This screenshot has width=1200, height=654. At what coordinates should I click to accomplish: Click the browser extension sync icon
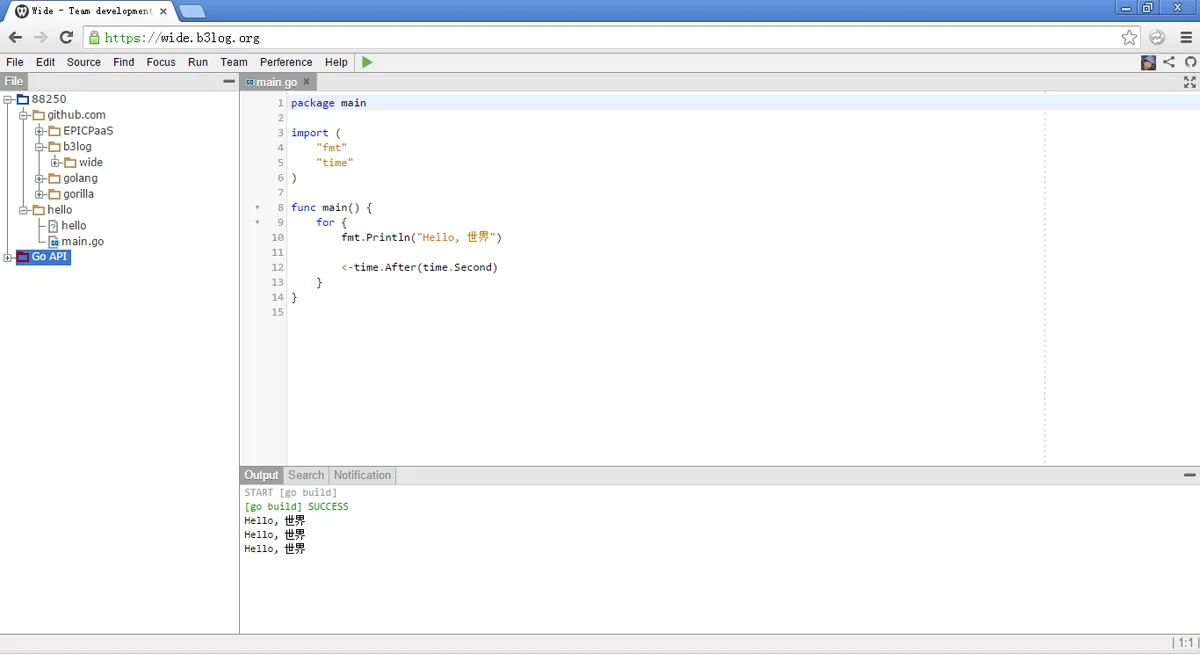click(1157, 37)
